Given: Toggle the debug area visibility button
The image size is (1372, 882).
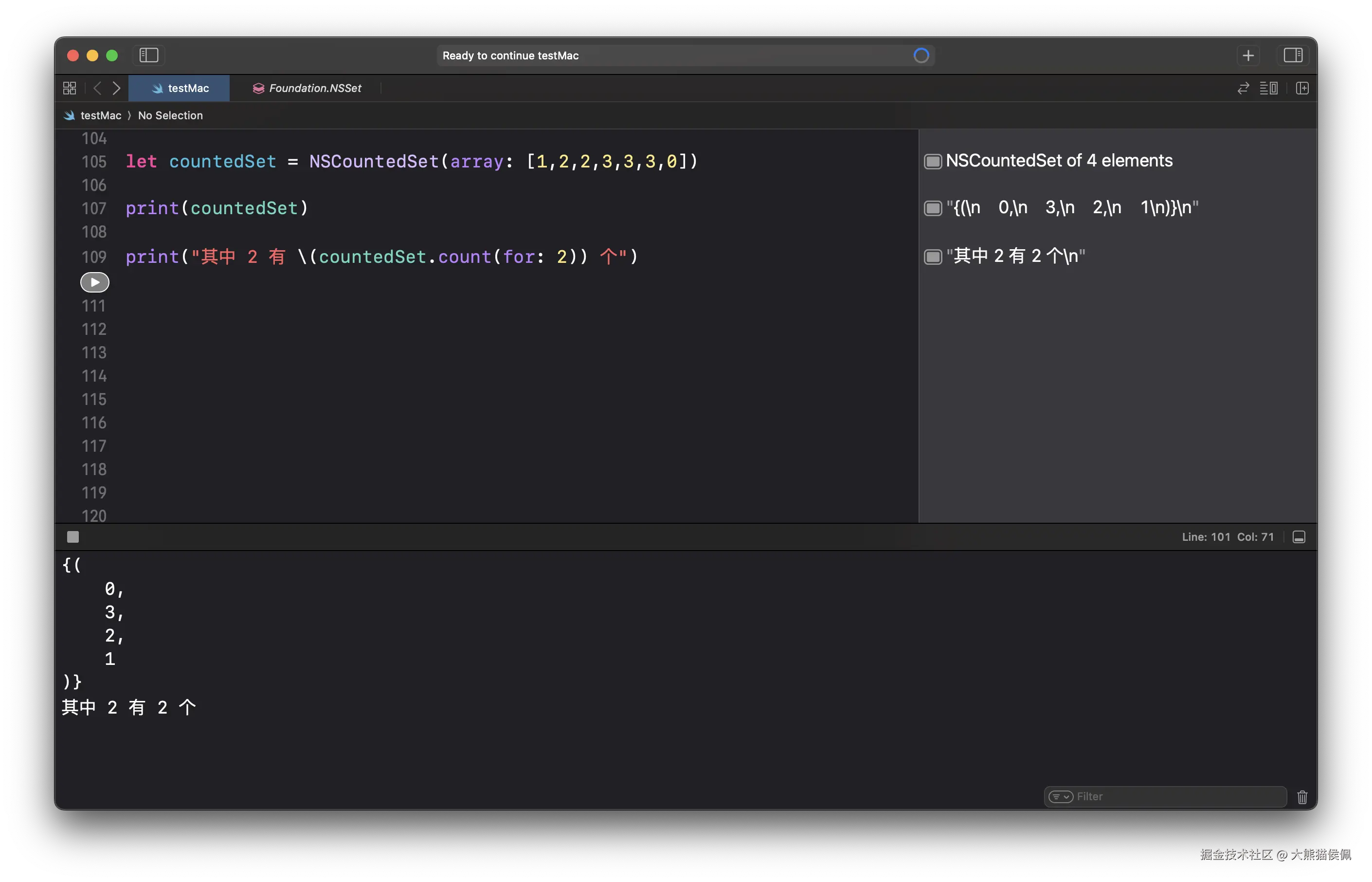Looking at the screenshot, I should tap(1299, 536).
